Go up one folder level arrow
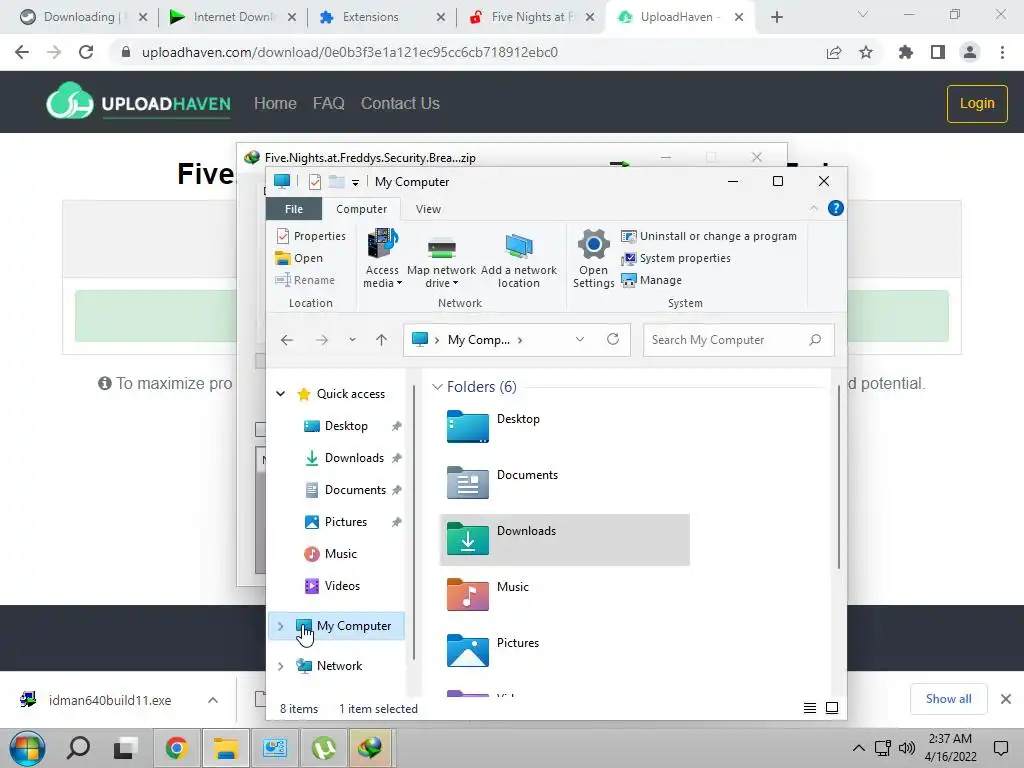1024x768 pixels. [x=381, y=340]
